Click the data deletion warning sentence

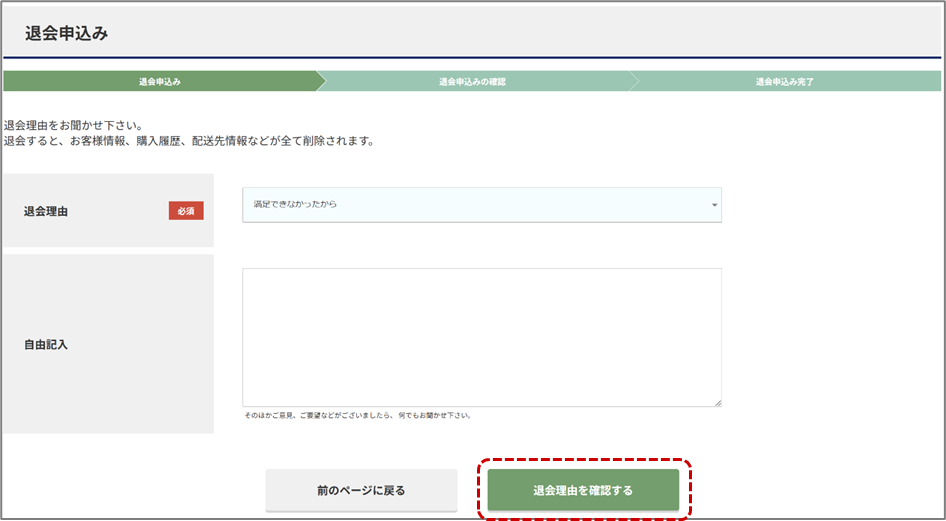189,141
